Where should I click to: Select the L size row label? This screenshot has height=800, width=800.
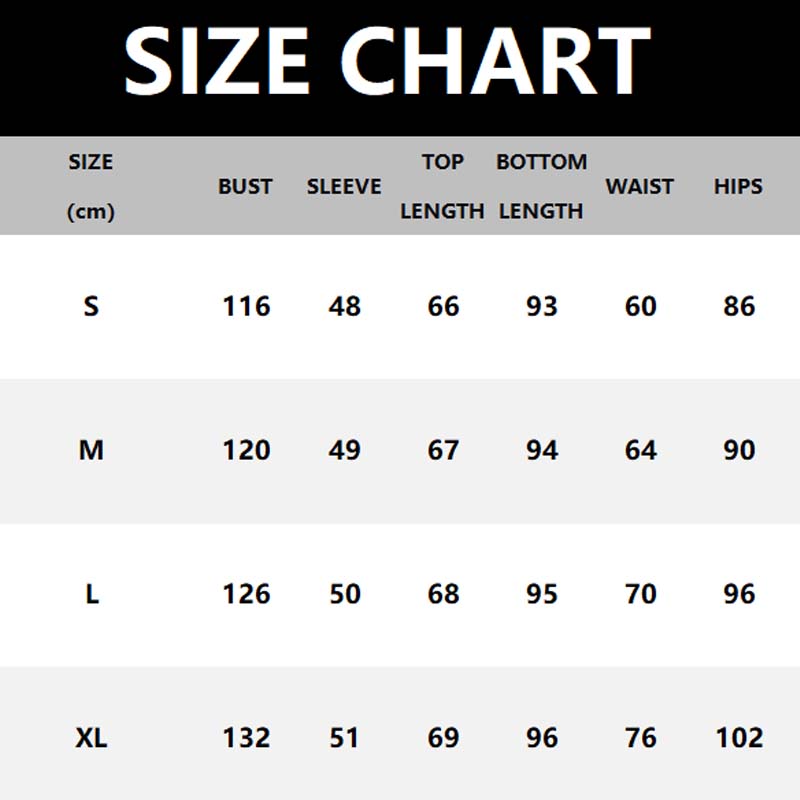(91, 594)
